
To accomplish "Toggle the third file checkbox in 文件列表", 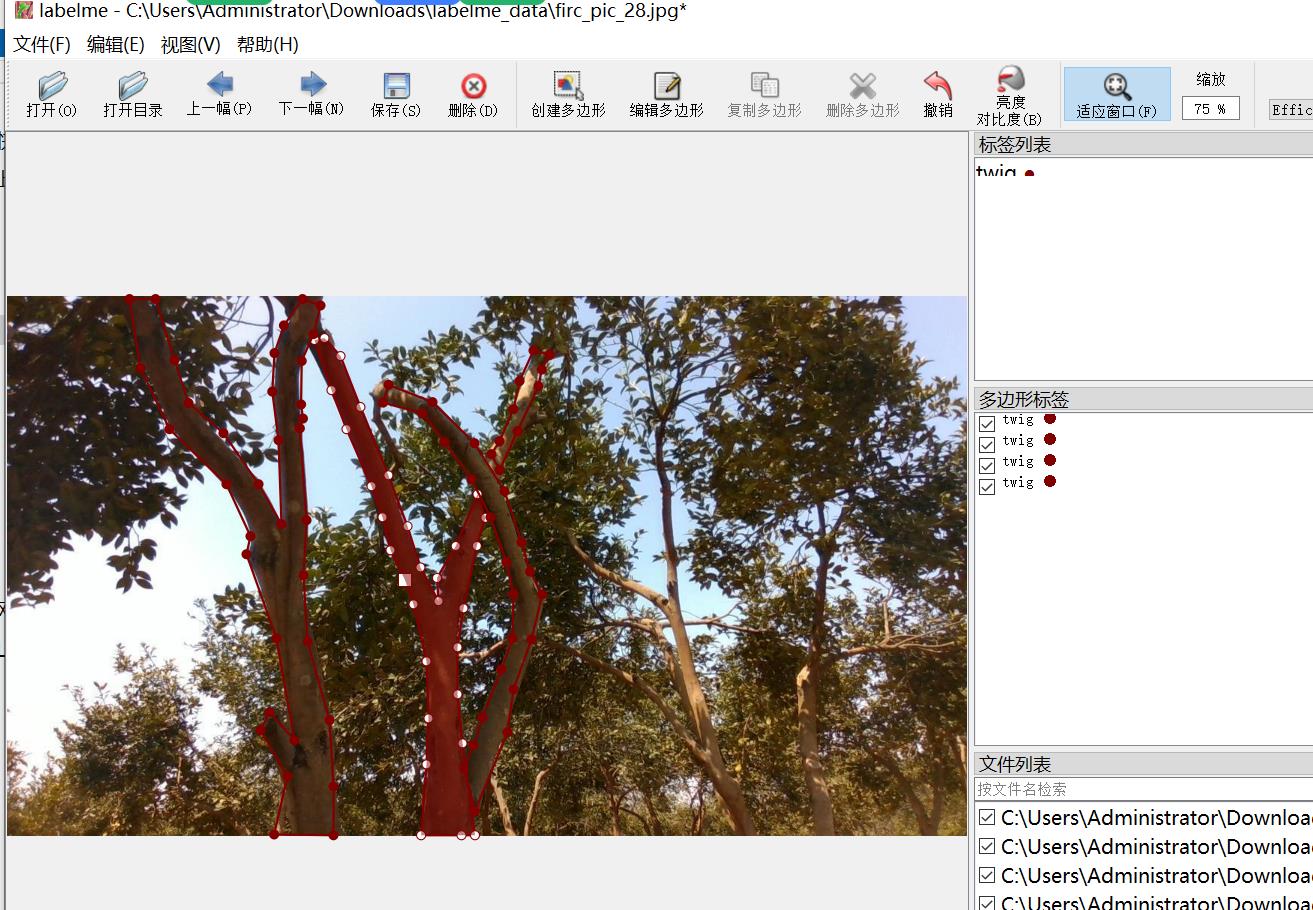I will pos(987,876).
